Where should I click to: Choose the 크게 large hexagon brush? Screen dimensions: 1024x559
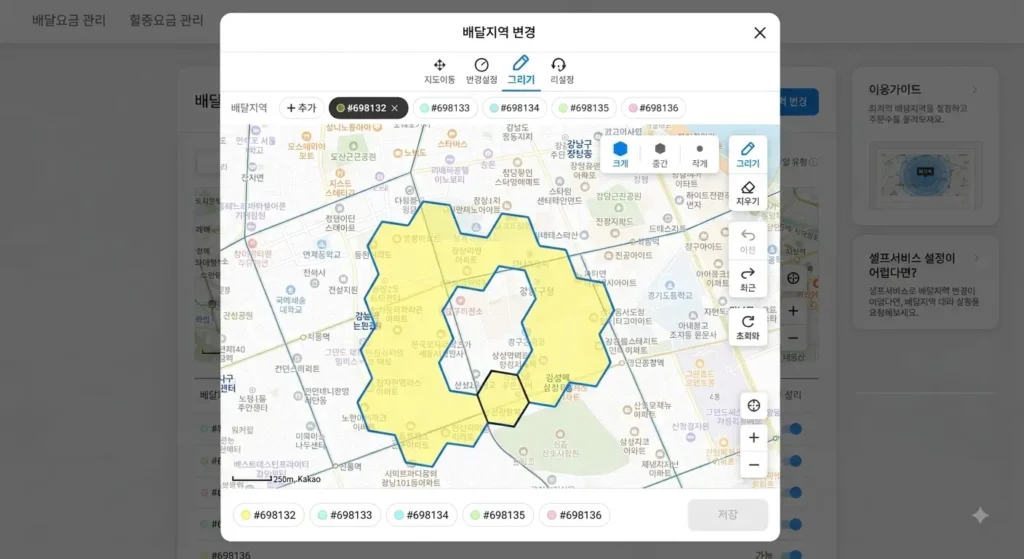coord(620,155)
